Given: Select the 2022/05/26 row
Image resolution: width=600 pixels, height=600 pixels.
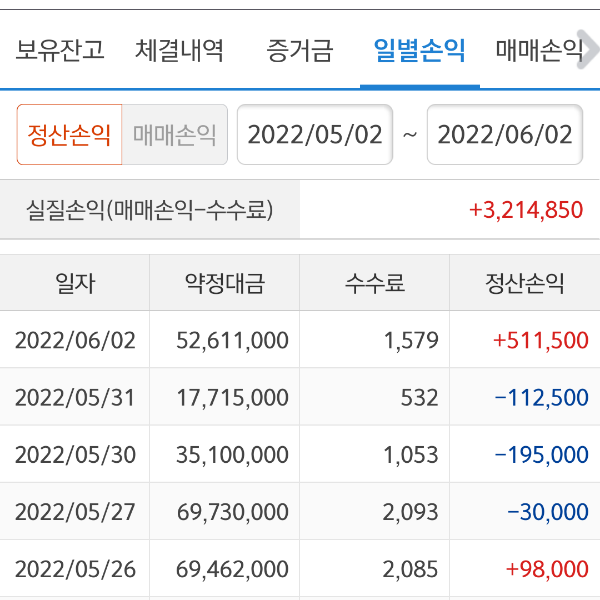Looking at the screenshot, I should pos(75,569).
